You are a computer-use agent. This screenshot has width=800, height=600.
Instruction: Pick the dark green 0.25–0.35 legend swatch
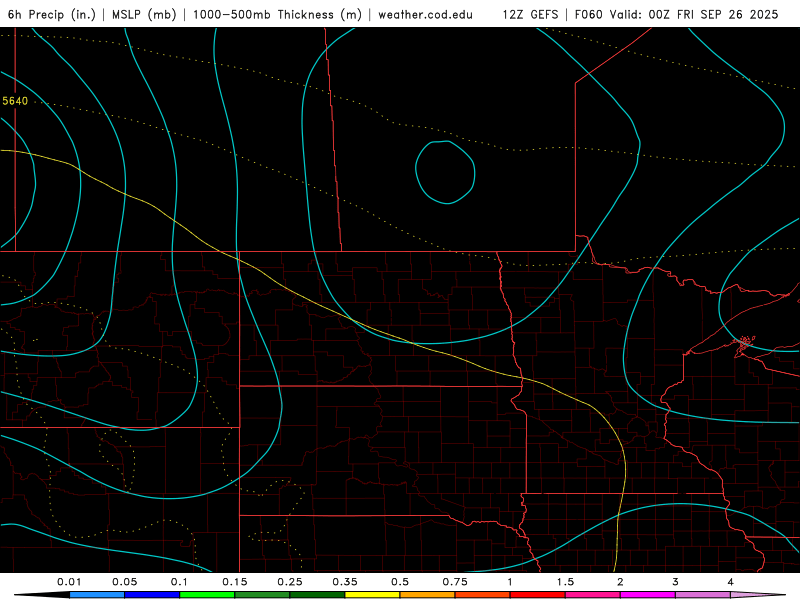tap(317, 595)
